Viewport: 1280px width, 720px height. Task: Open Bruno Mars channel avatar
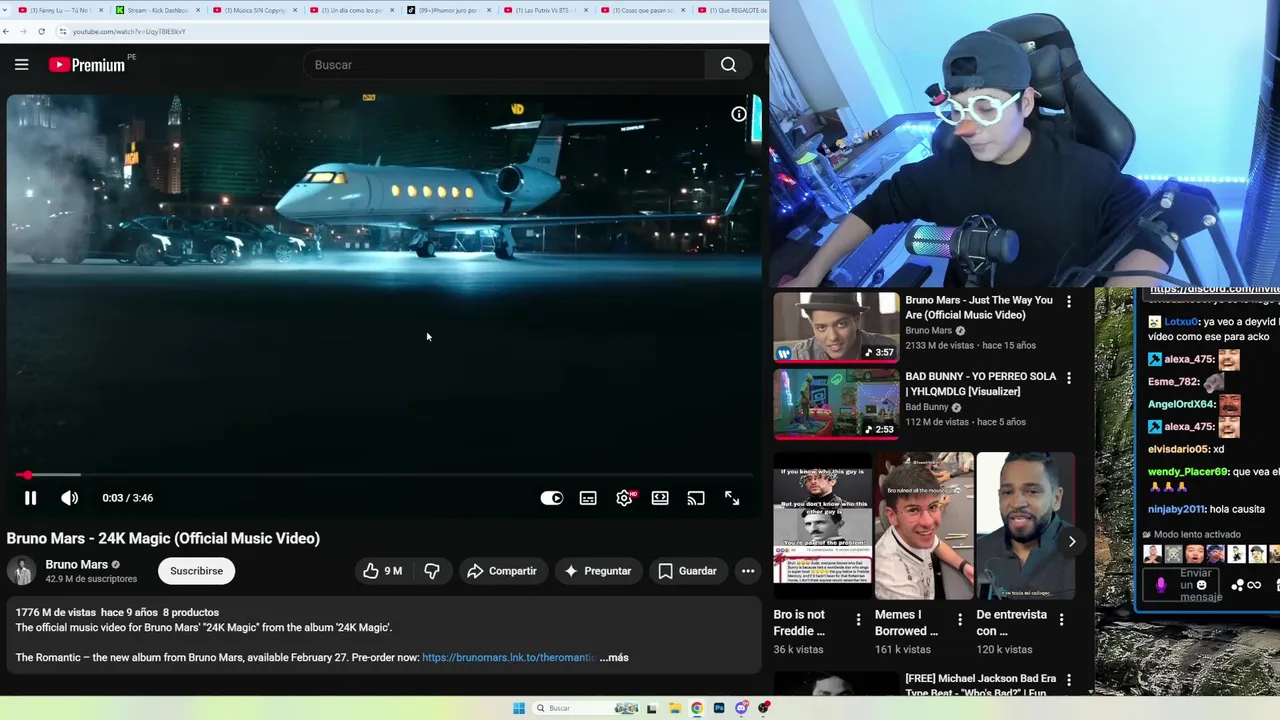(21, 571)
